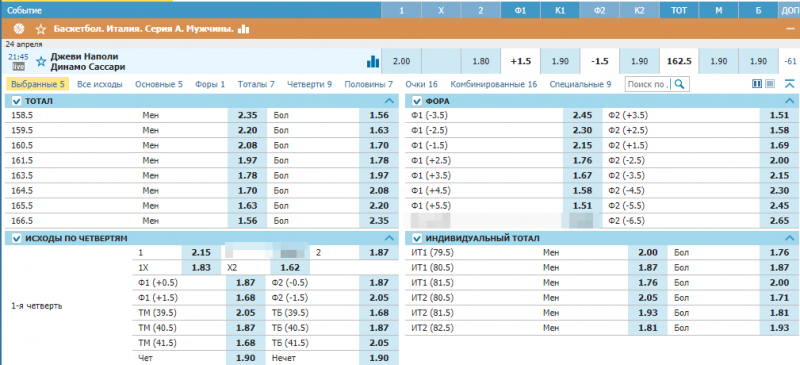The image size is (800, 365).
Task: Click the basketball sport icon in orange header
Action: coord(19,29)
